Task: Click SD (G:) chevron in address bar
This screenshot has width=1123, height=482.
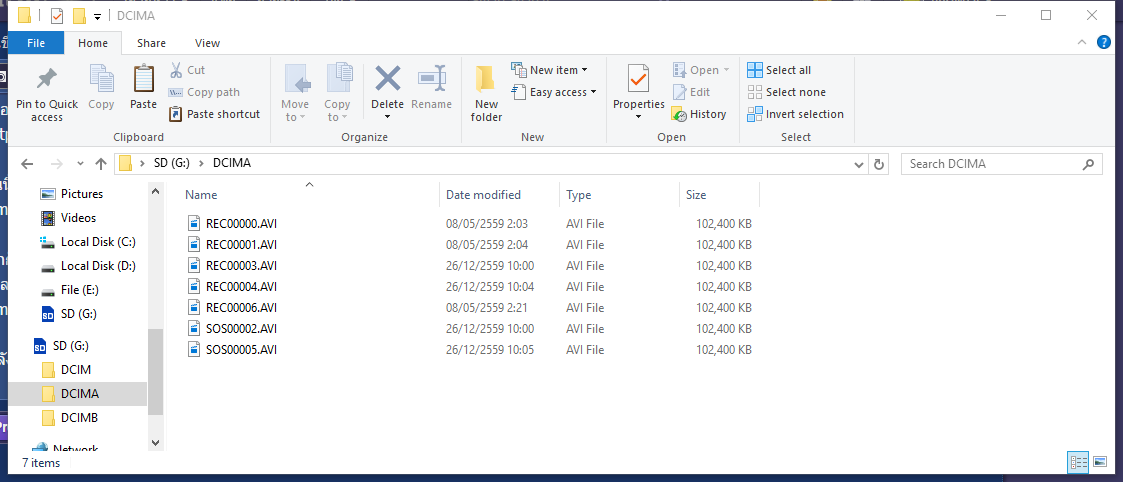Action: pos(201,164)
